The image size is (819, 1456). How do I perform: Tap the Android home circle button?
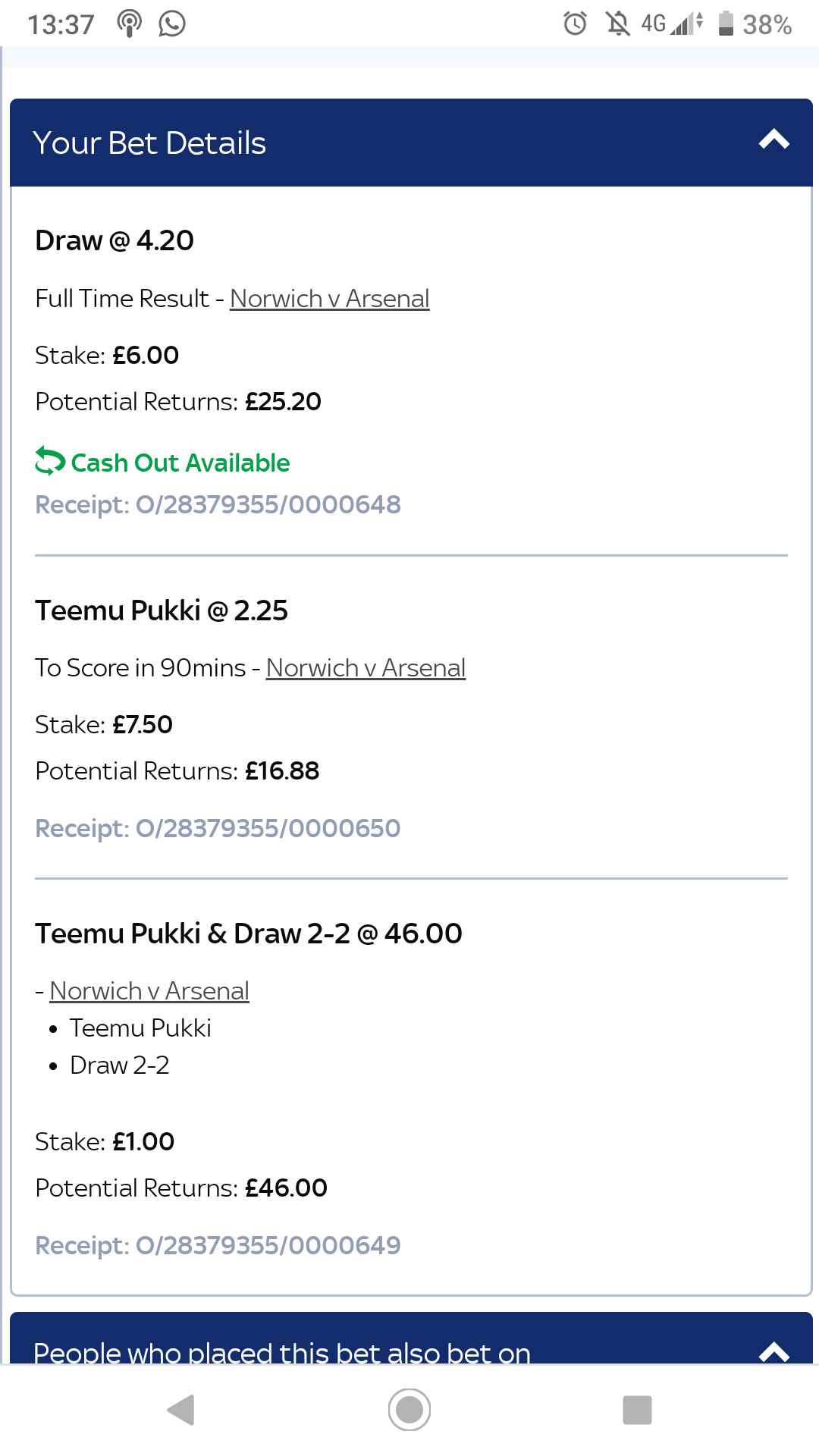(409, 1410)
